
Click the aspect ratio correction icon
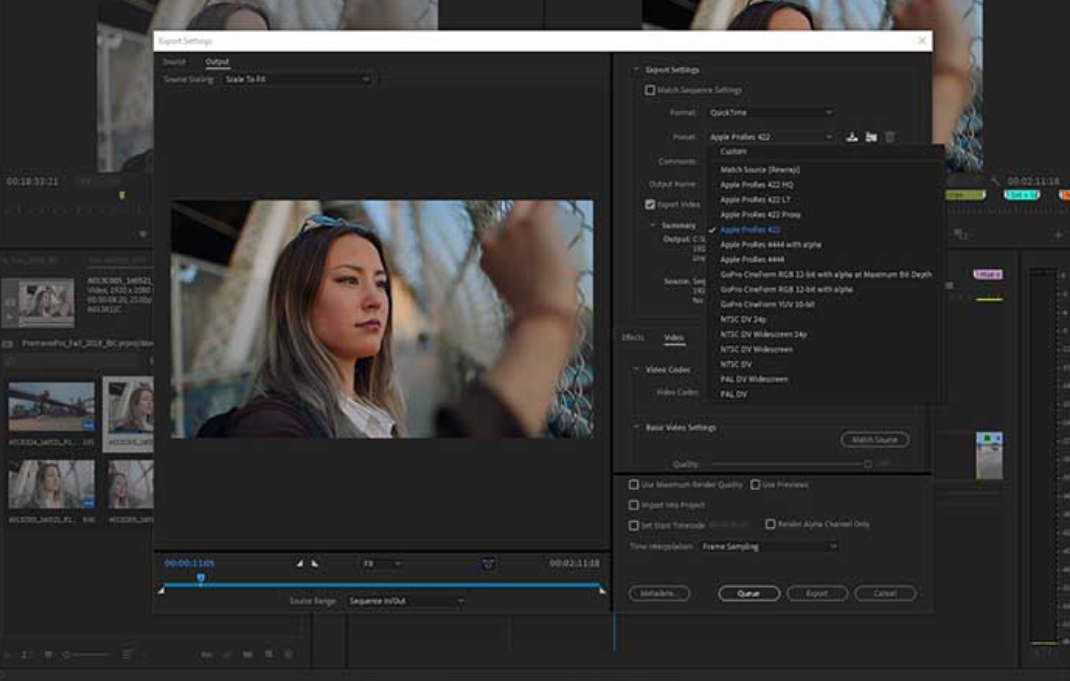point(488,564)
